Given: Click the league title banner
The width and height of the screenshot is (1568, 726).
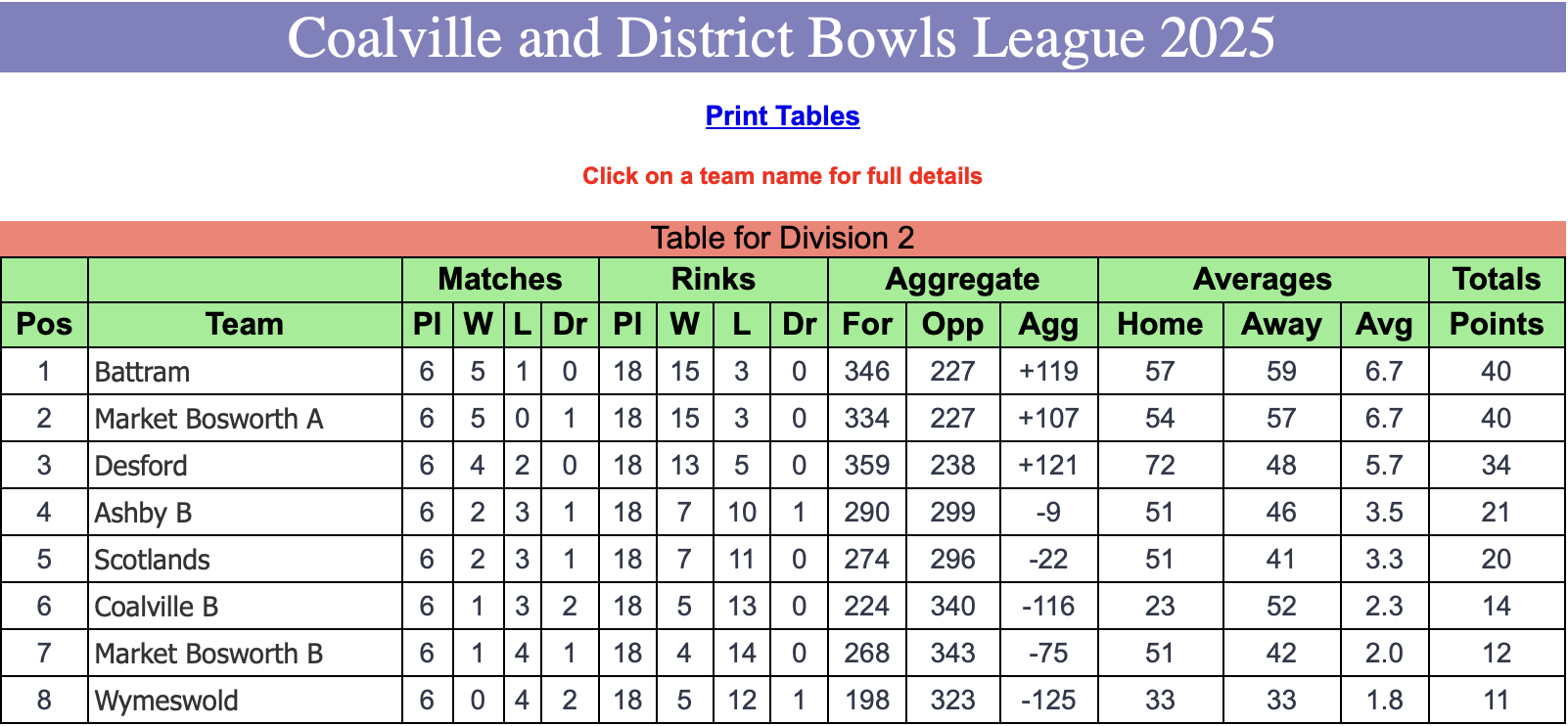Looking at the screenshot, I should [x=783, y=36].
